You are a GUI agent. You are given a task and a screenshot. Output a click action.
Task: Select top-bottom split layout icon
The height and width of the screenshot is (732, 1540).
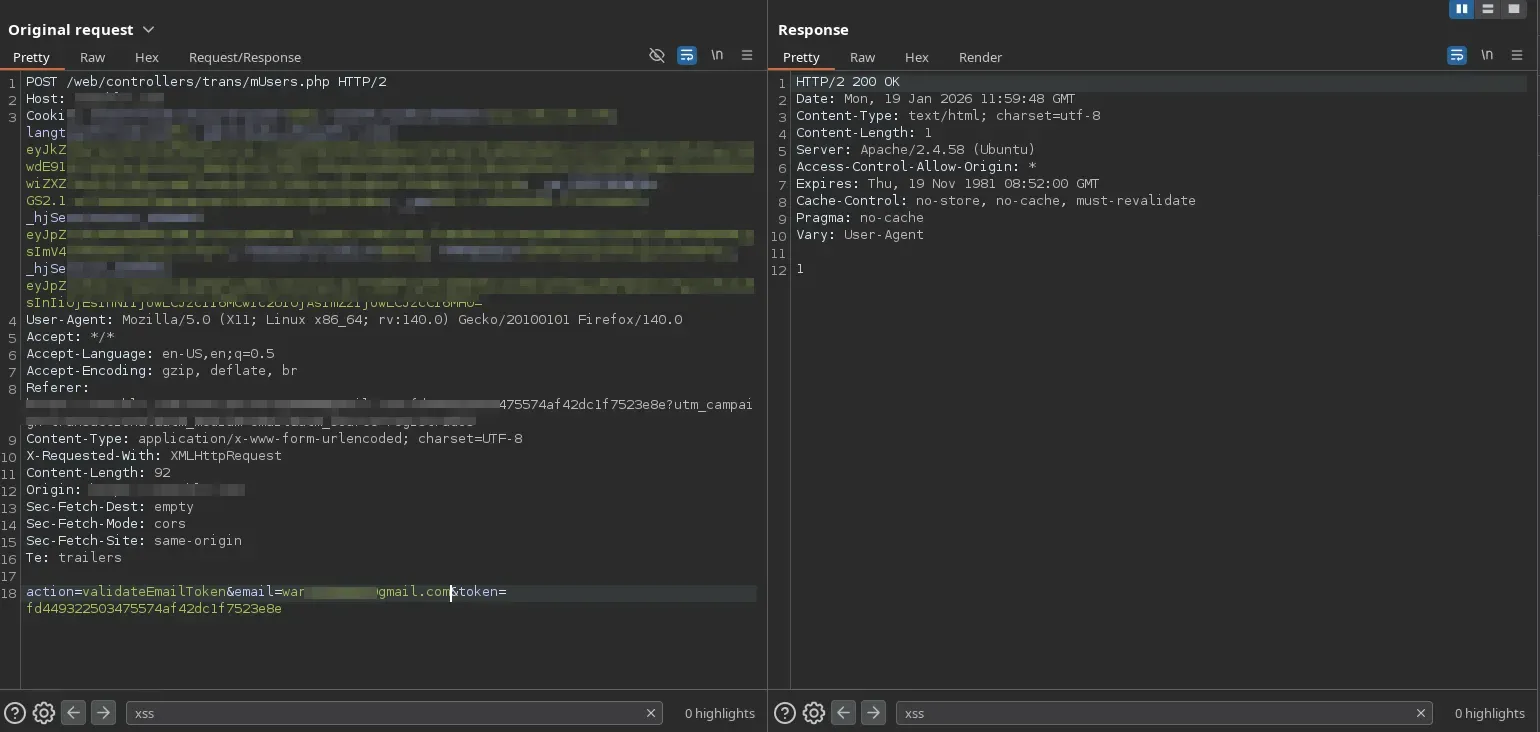(1488, 9)
